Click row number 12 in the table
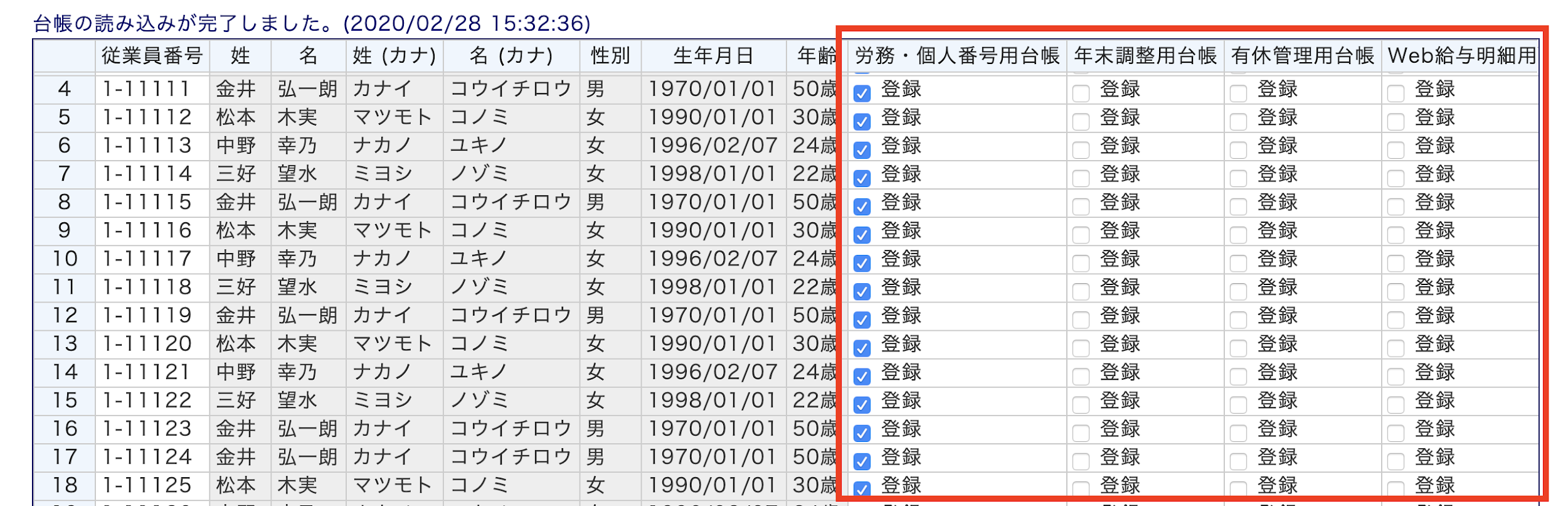This screenshot has width=1568, height=506. coord(64,315)
